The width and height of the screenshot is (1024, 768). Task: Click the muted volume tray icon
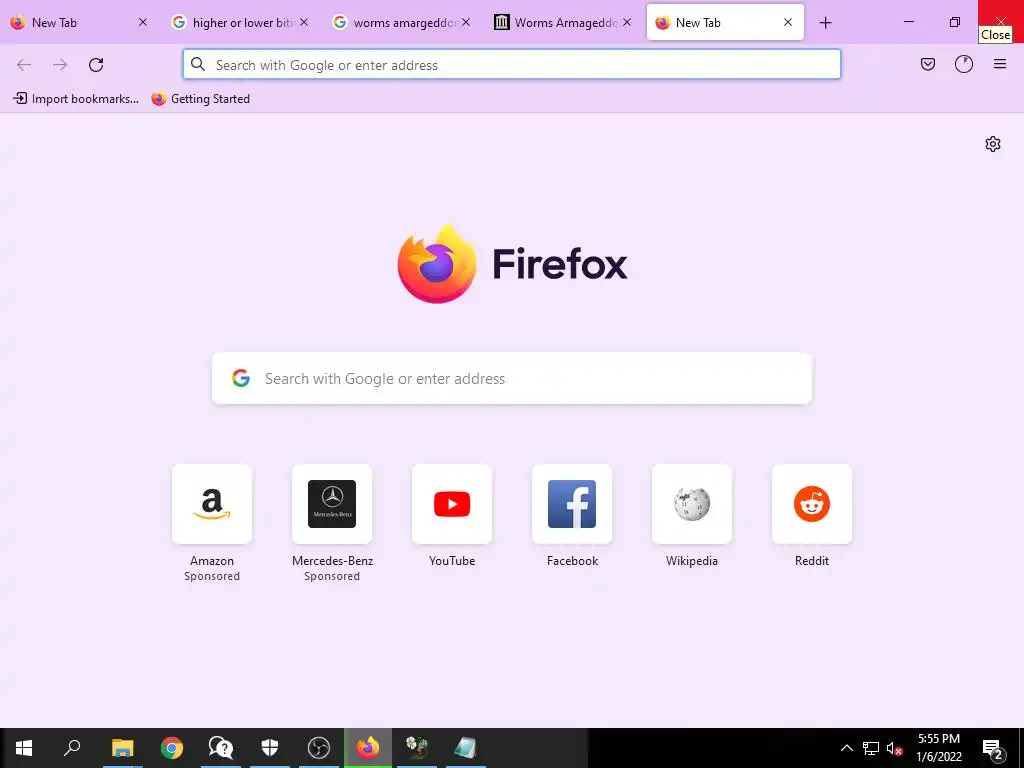894,748
